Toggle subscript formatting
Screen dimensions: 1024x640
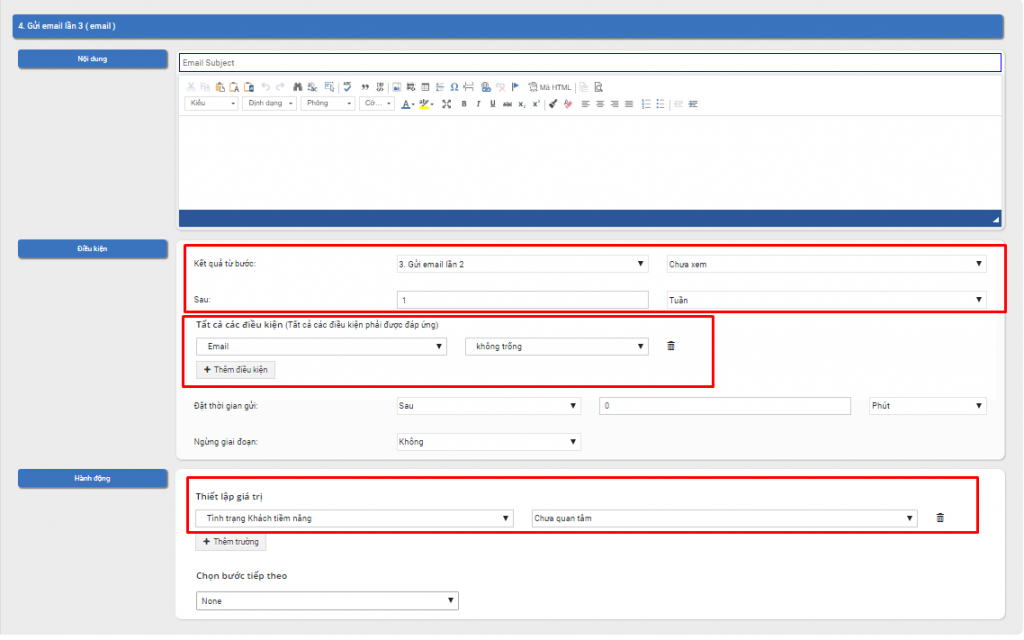point(522,104)
